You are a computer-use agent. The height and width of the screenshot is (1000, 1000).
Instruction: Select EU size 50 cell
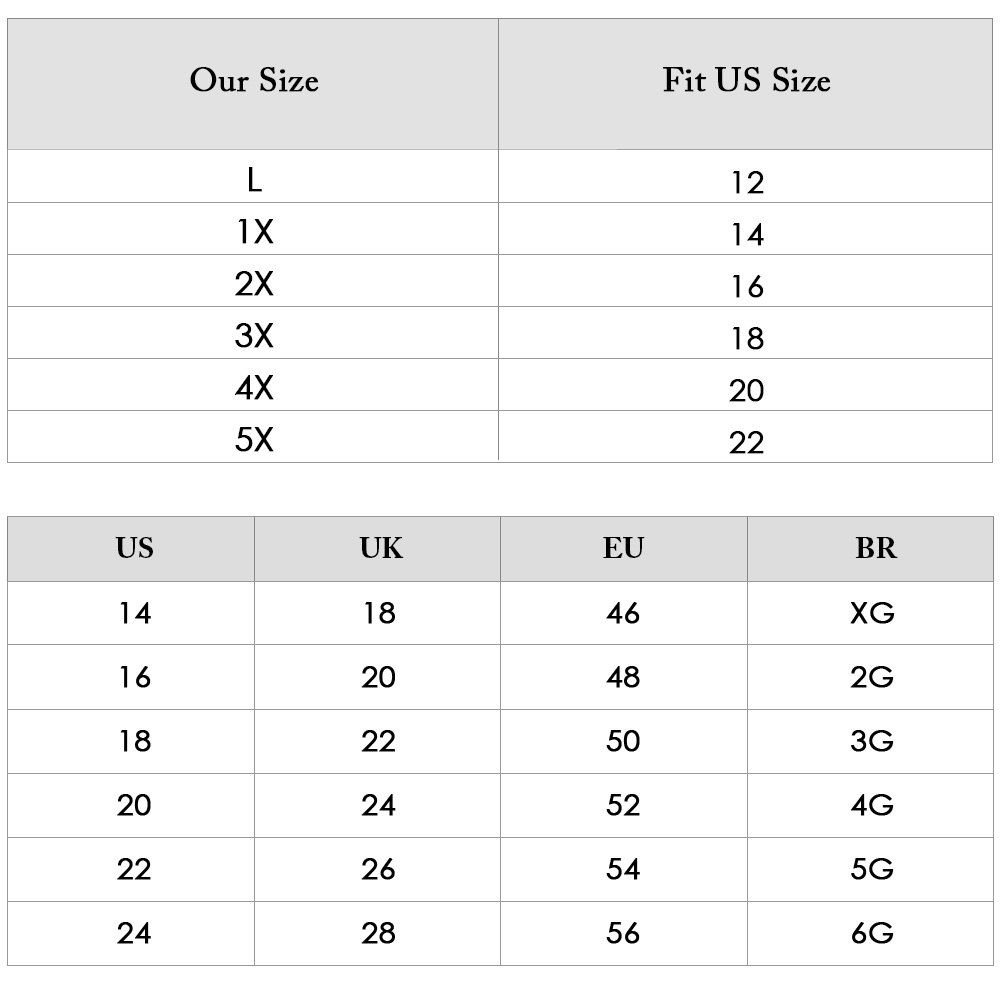coord(623,741)
